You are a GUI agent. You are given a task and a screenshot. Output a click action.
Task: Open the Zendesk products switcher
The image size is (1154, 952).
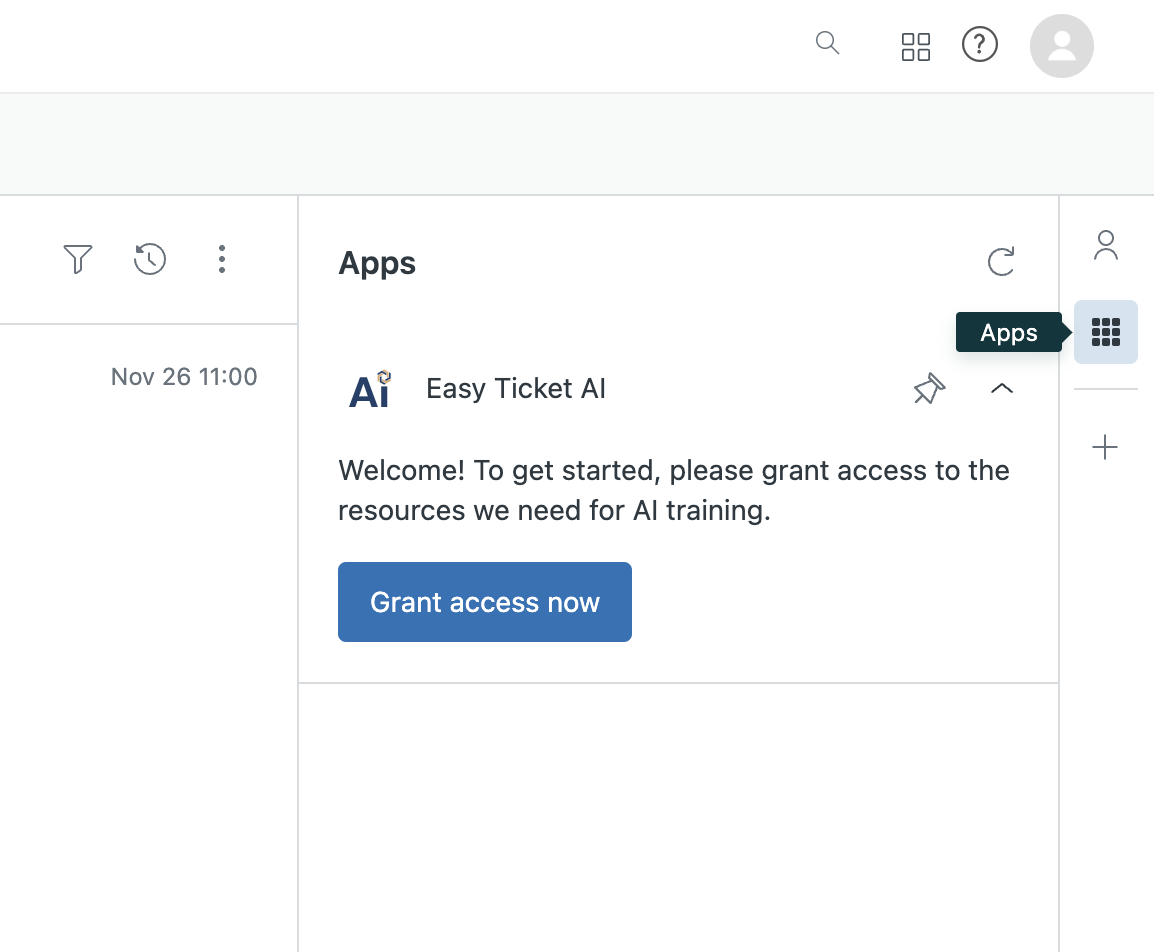[916, 46]
